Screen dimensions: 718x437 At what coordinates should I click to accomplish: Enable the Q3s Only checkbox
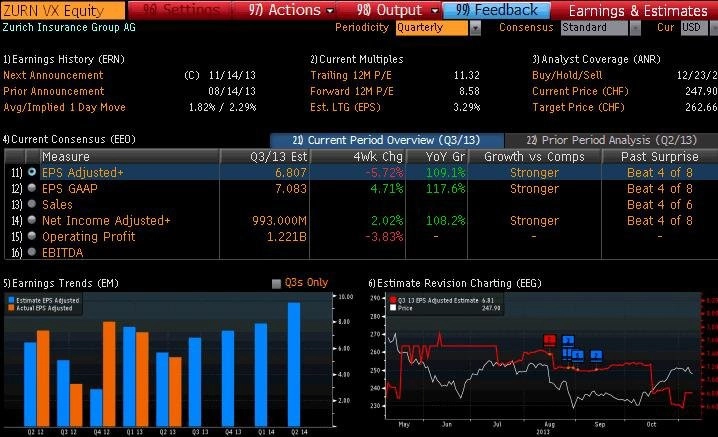[276, 284]
